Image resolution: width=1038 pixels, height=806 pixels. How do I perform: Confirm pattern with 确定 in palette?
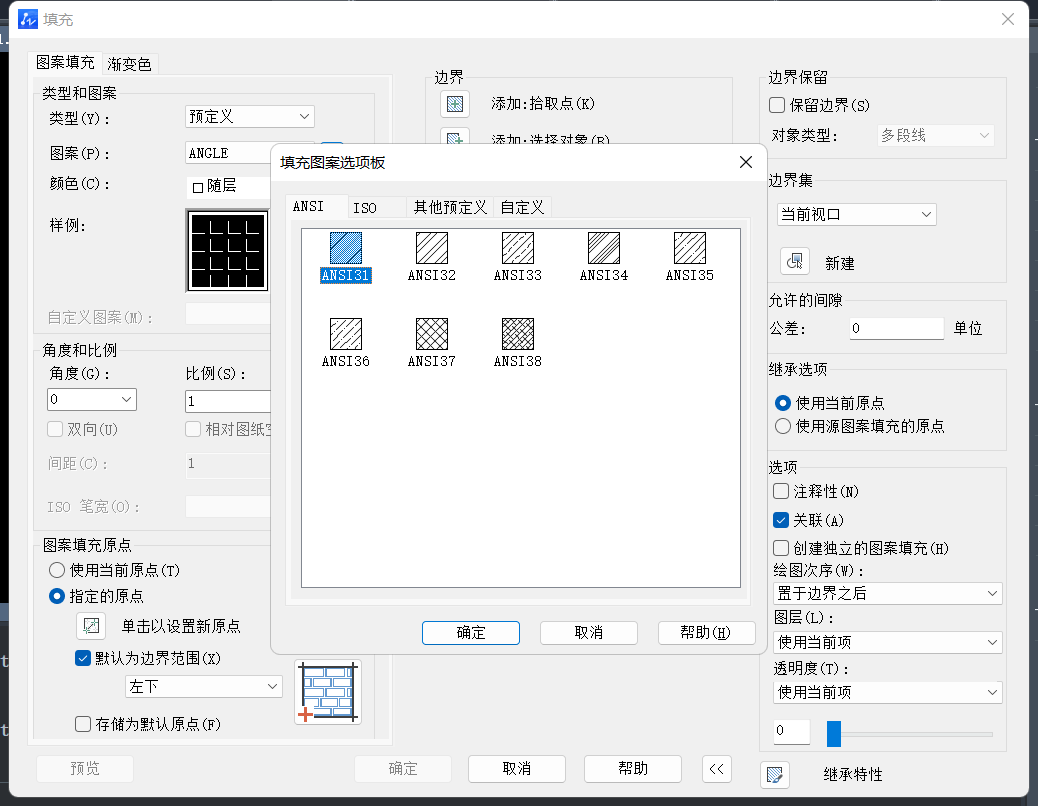(x=471, y=633)
